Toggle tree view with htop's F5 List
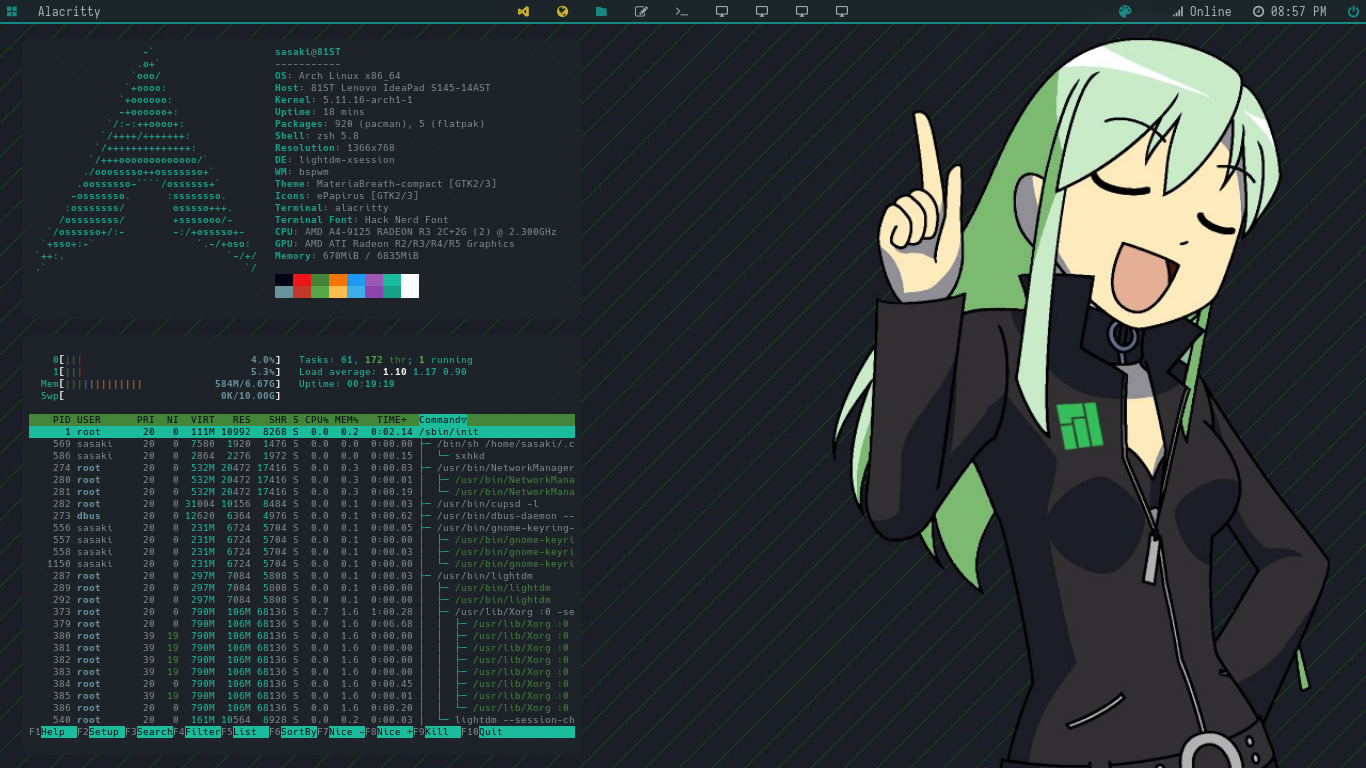1366x768 pixels. coord(245,731)
